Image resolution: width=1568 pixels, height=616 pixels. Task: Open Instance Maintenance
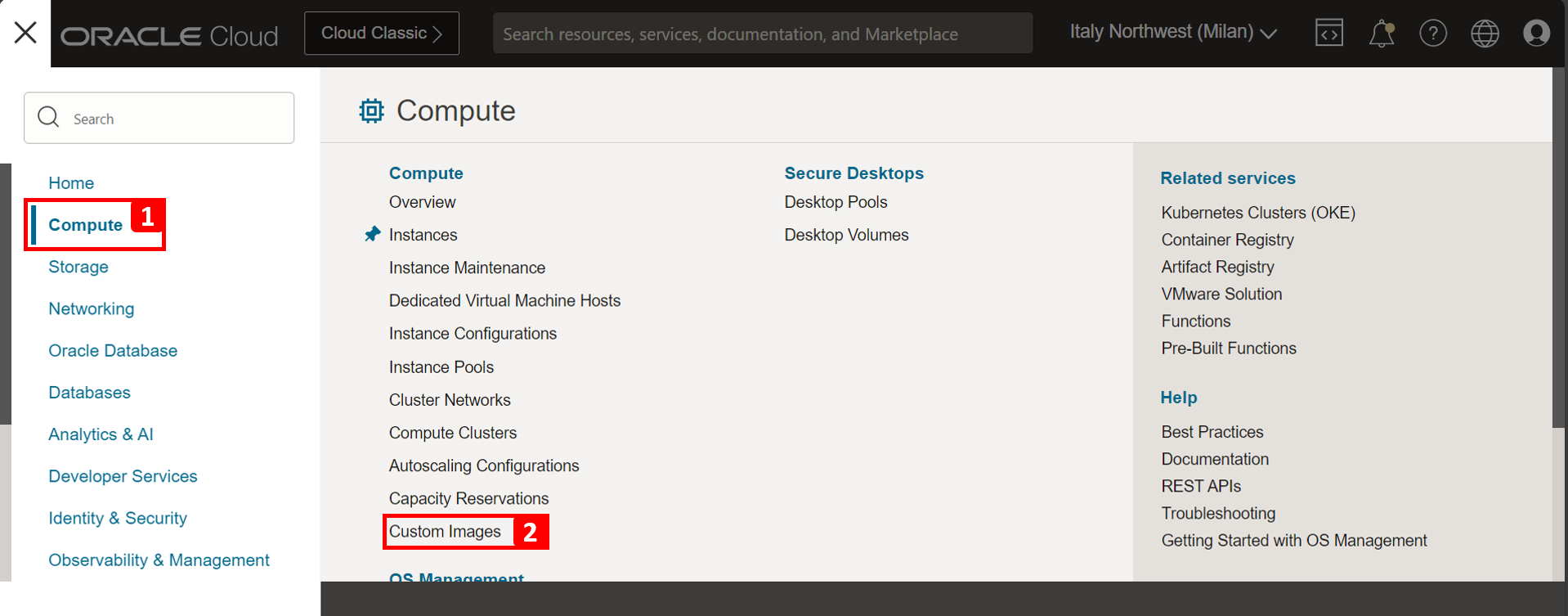[467, 268]
